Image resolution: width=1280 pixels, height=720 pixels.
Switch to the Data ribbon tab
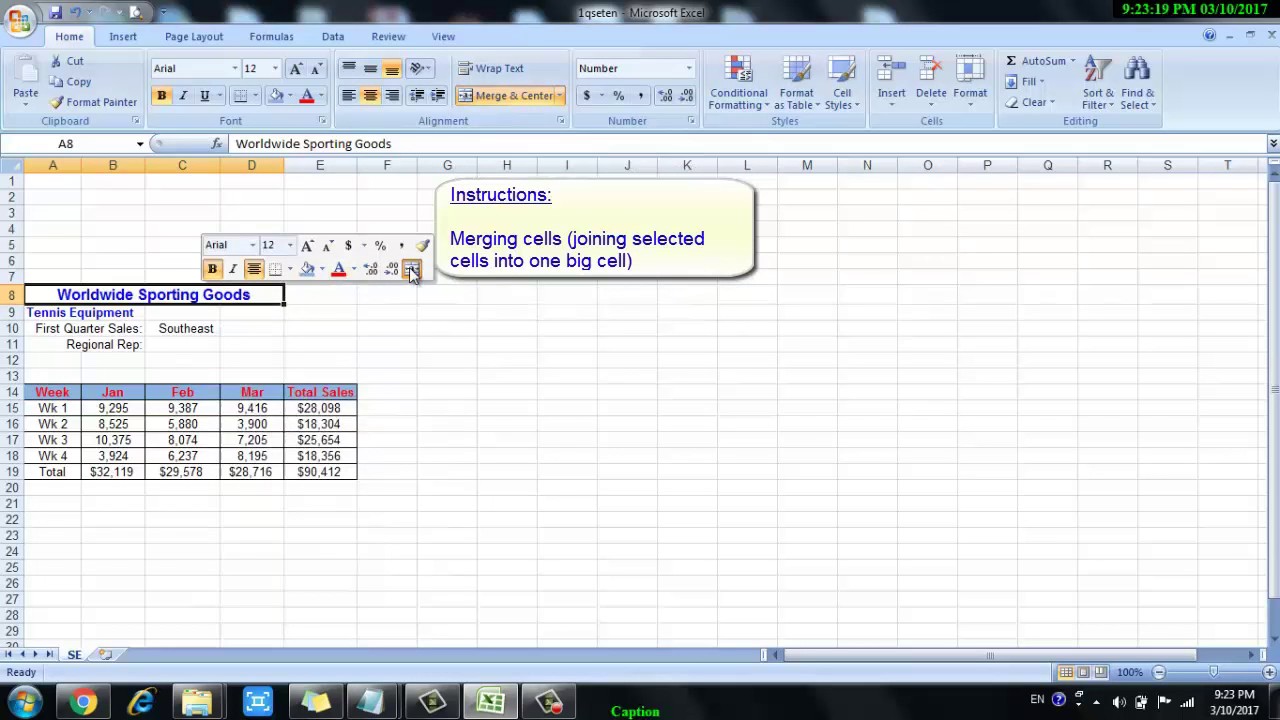[333, 36]
